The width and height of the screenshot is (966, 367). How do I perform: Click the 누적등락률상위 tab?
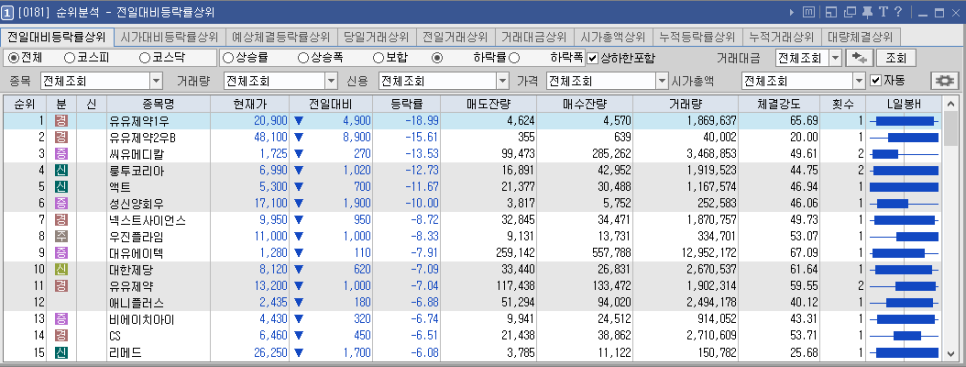click(x=697, y=37)
